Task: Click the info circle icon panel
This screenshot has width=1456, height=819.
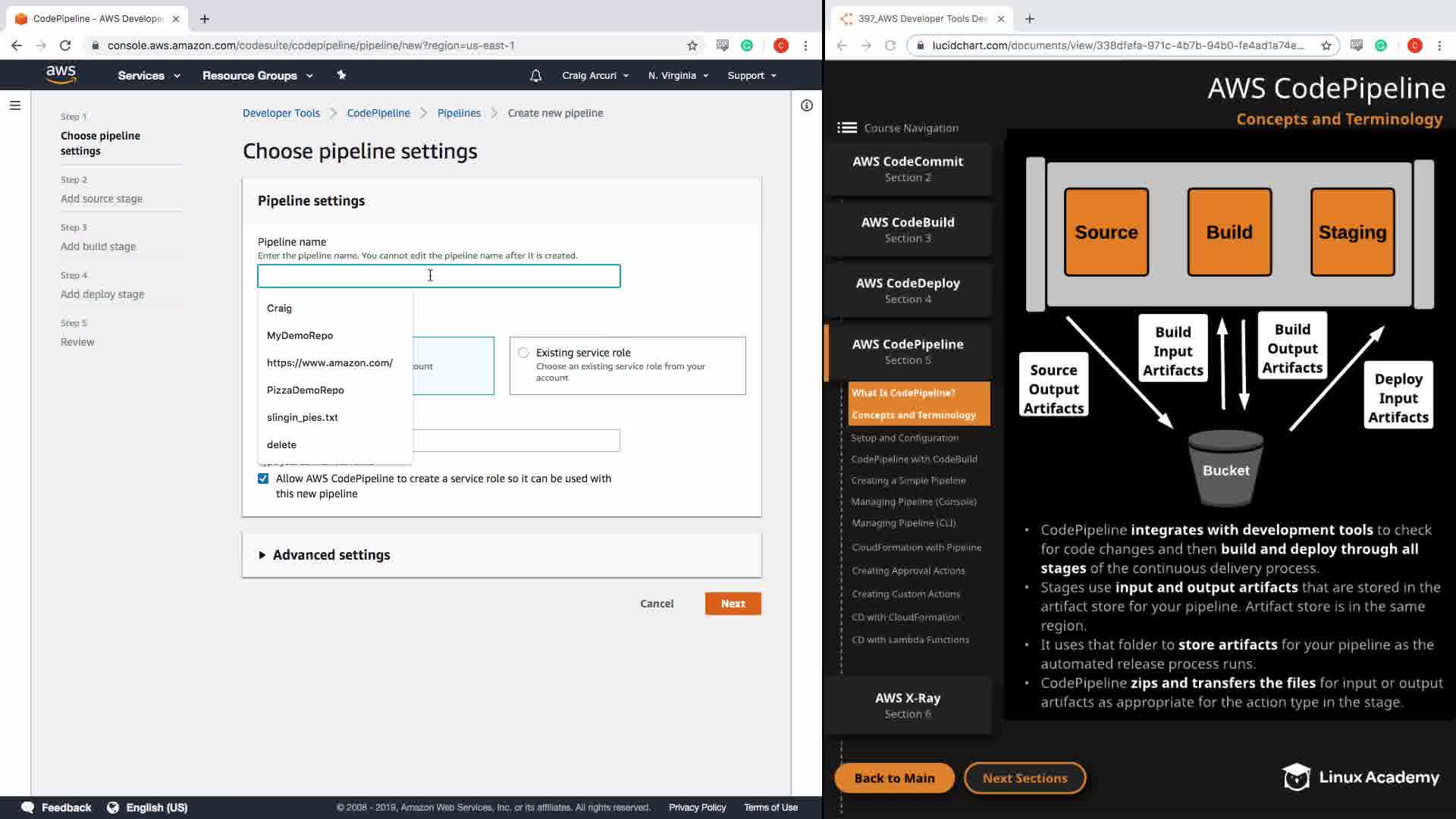Action: point(806,105)
